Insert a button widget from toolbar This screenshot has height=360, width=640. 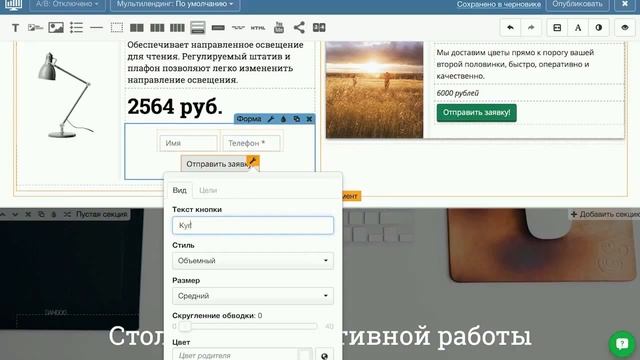click(218, 28)
